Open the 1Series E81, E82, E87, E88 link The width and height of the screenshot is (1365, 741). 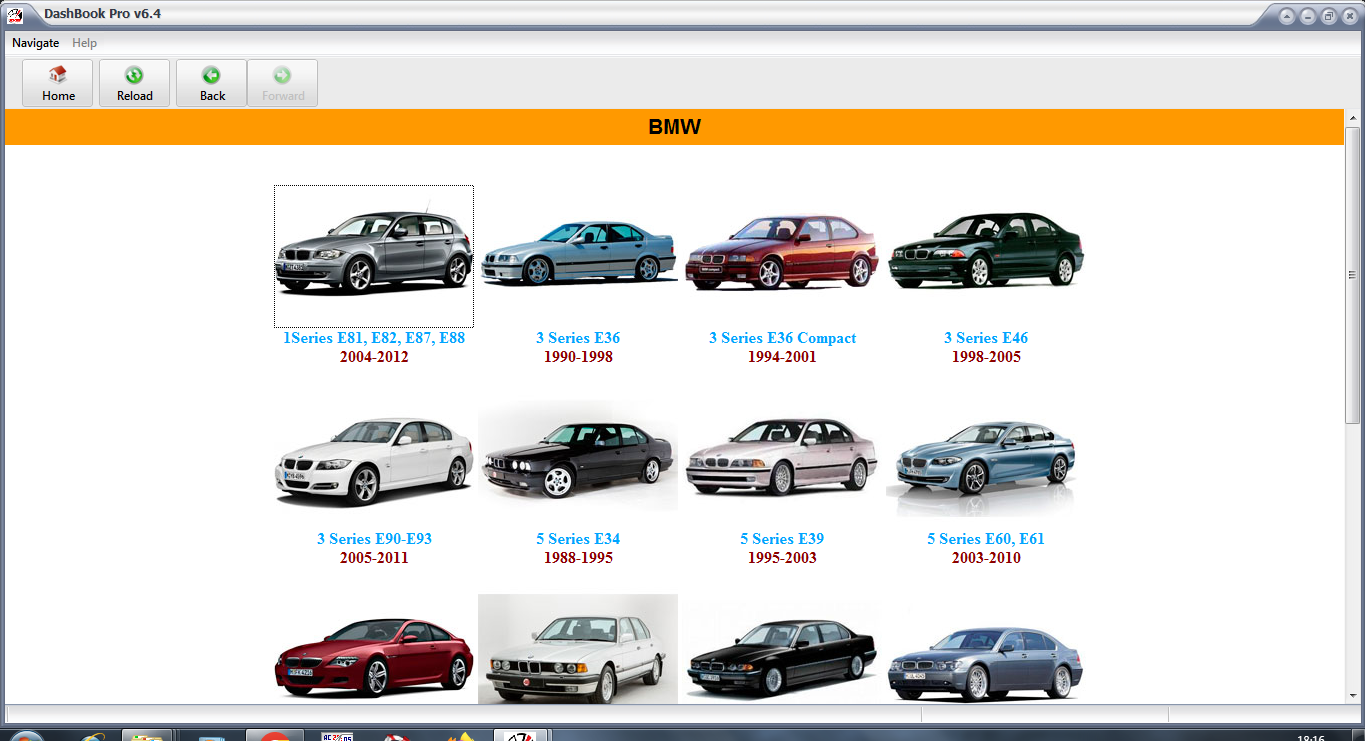pos(374,338)
